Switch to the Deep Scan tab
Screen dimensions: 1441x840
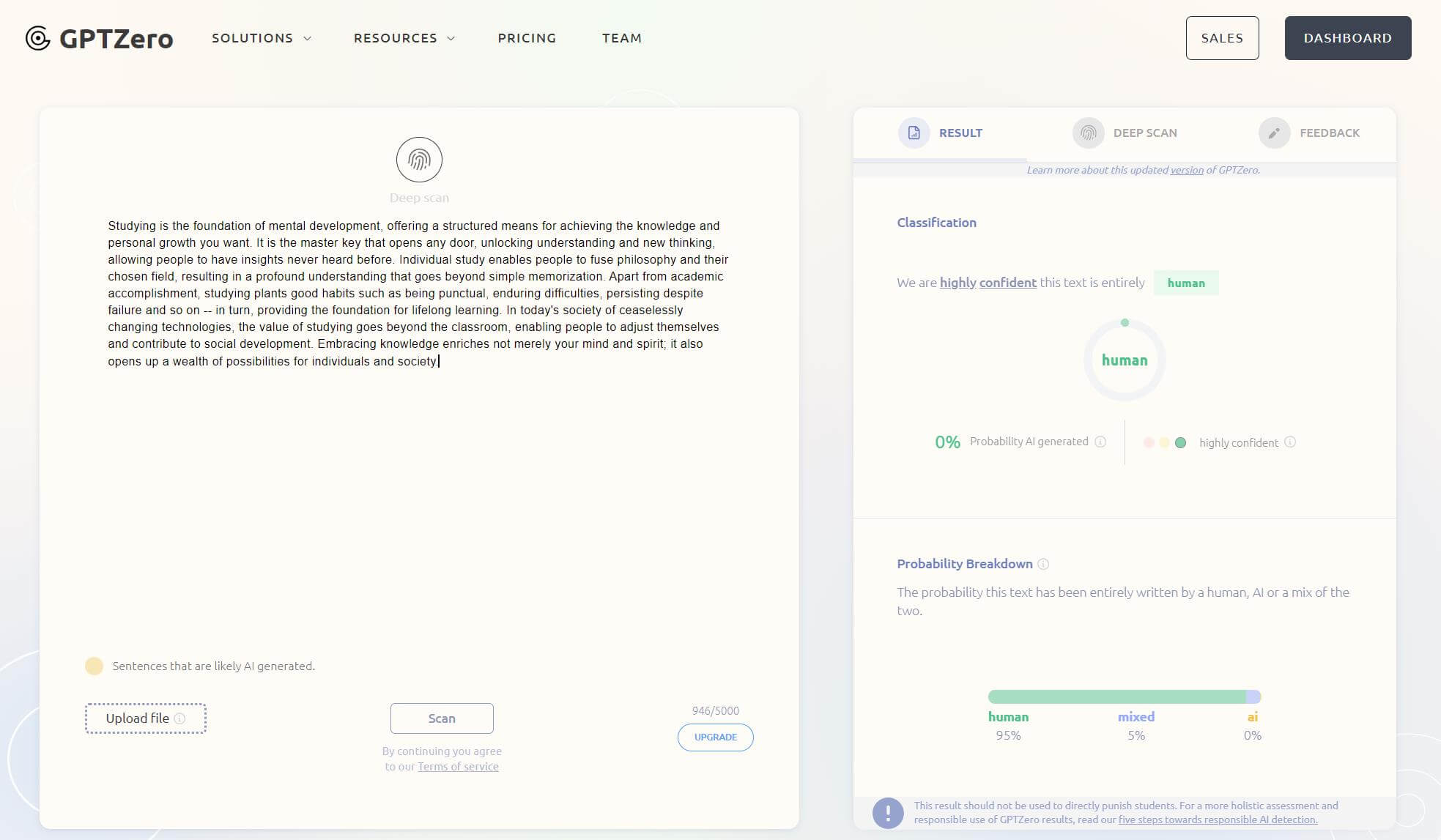[x=1125, y=133]
